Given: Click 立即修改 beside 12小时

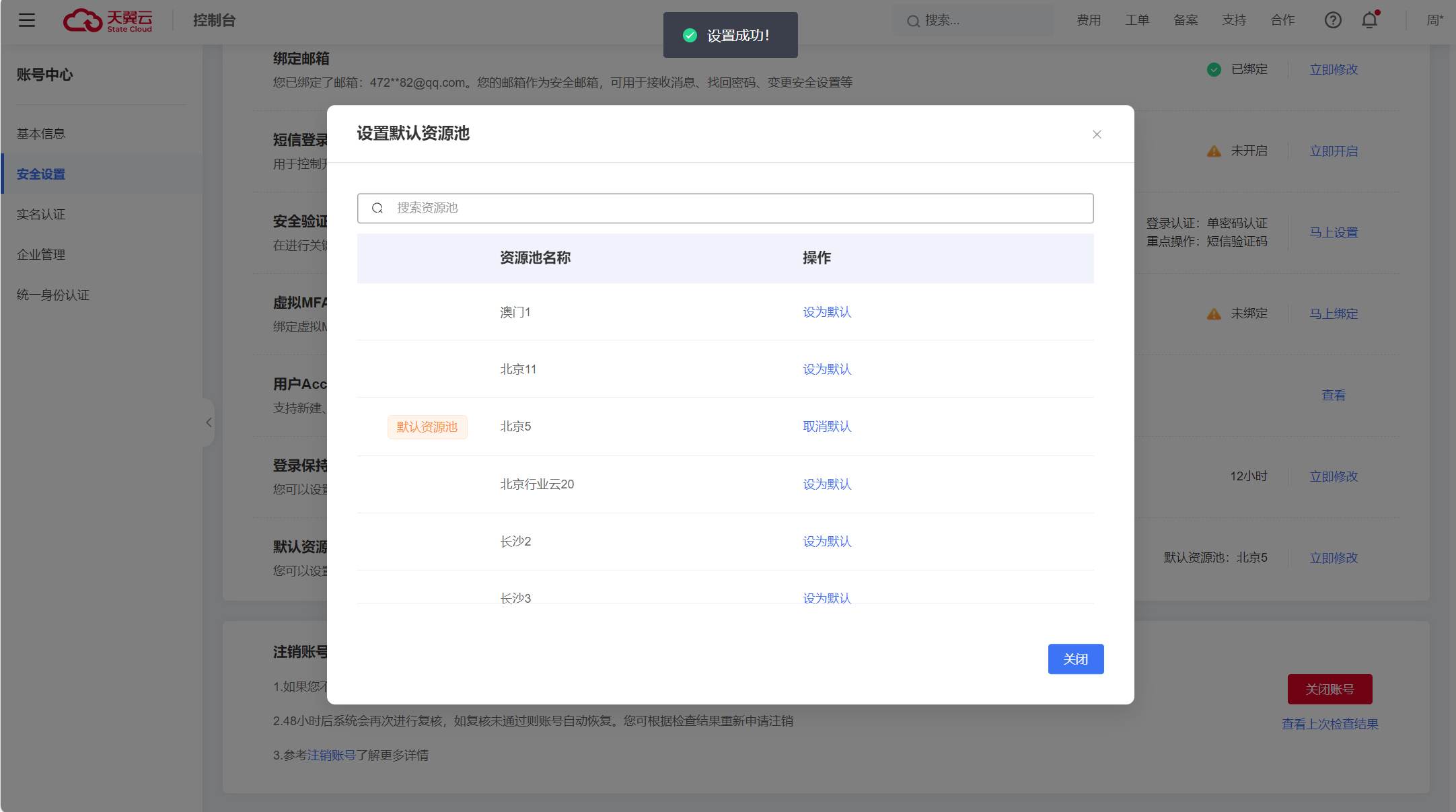Looking at the screenshot, I should click(1334, 477).
